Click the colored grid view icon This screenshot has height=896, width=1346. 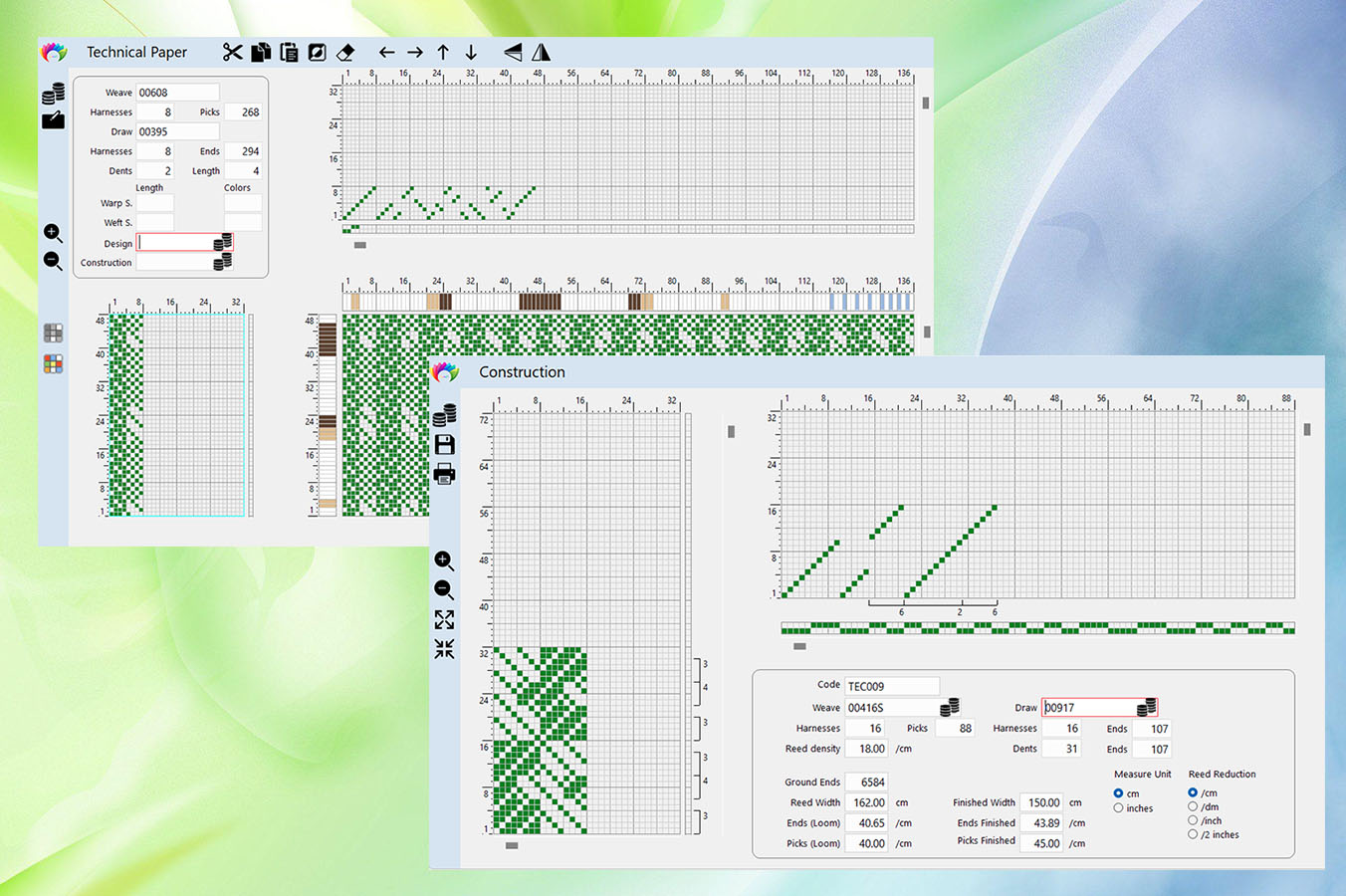click(54, 364)
